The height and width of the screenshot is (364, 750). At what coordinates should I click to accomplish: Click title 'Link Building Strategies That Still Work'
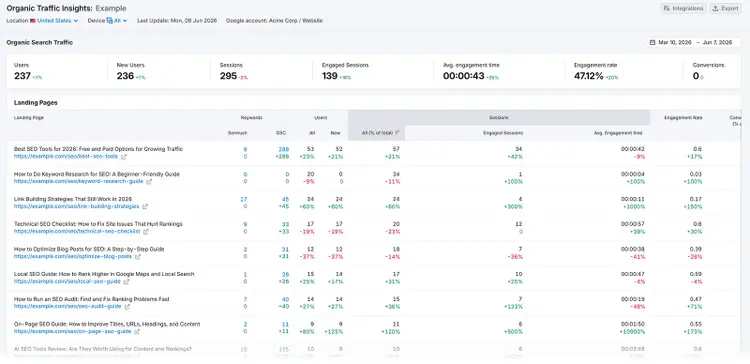pos(73,199)
